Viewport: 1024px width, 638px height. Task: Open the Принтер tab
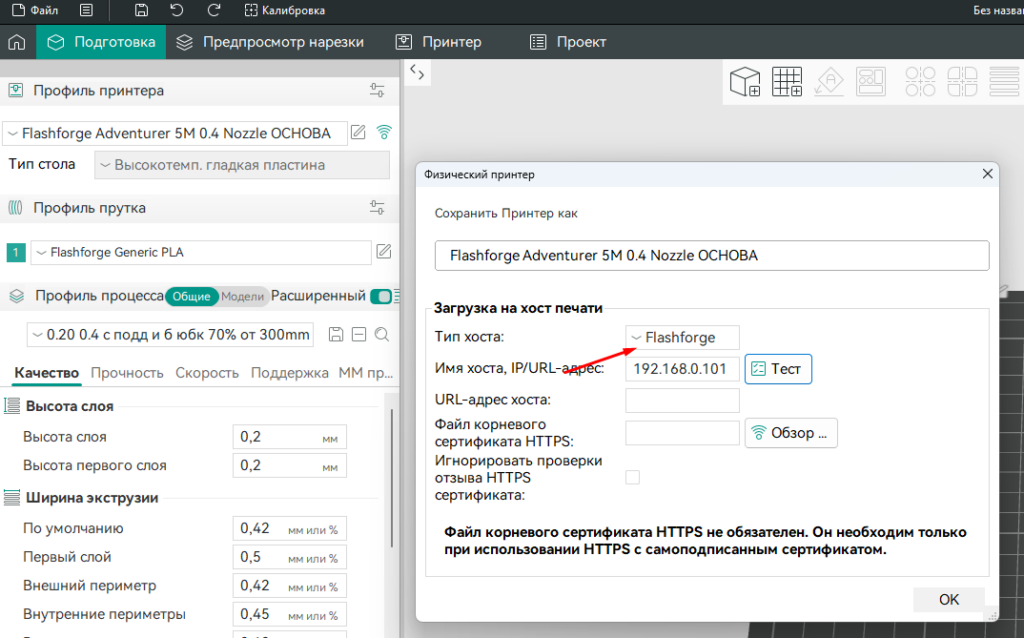(439, 42)
